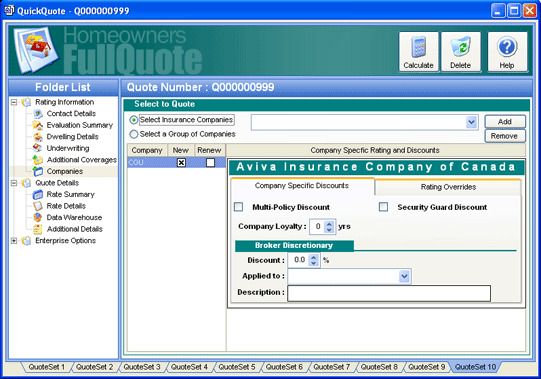This screenshot has width=541, height=379.
Task: Open the insurance company selection dropdown
Action: (471, 122)
